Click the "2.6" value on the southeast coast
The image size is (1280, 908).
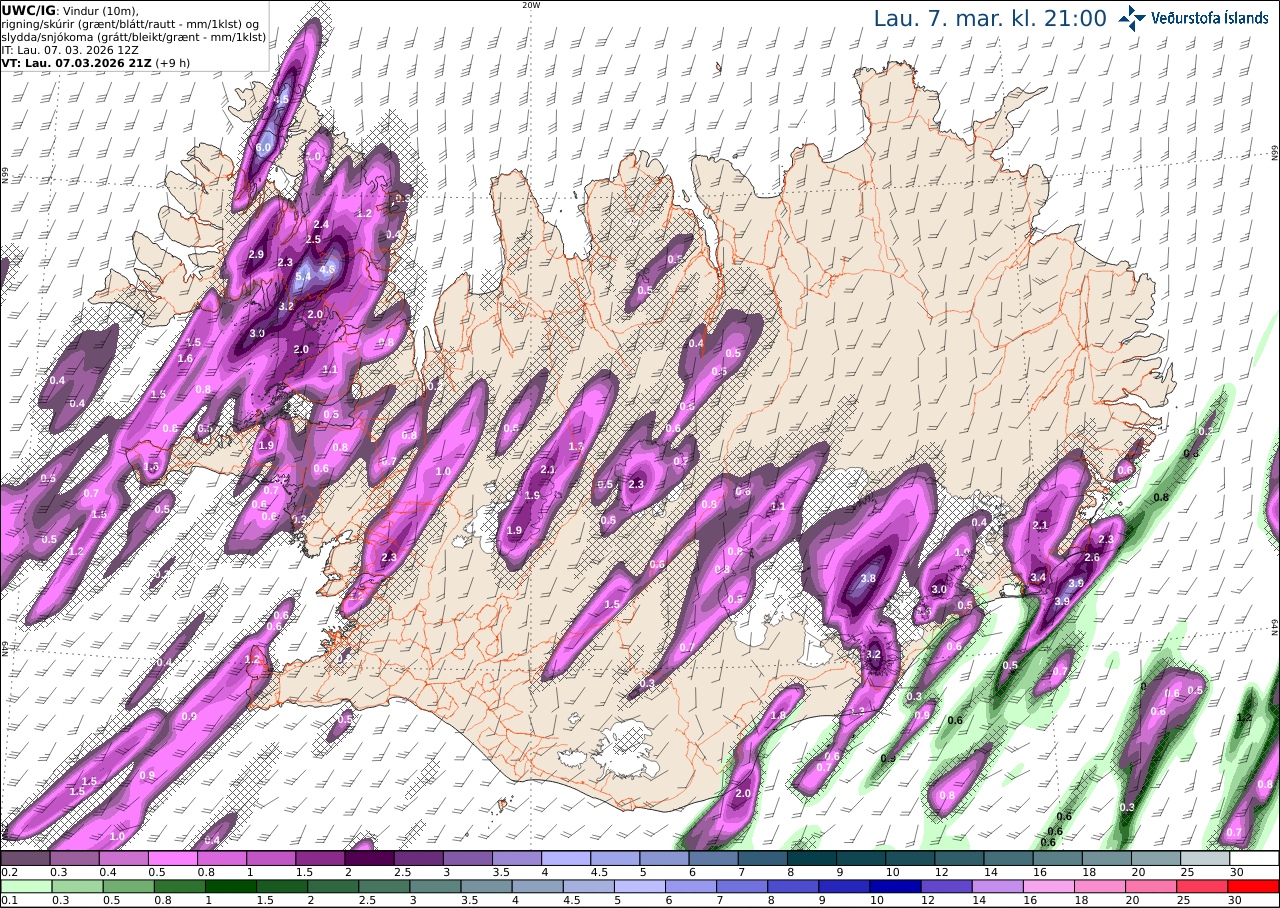click(x=1092, y=558)
